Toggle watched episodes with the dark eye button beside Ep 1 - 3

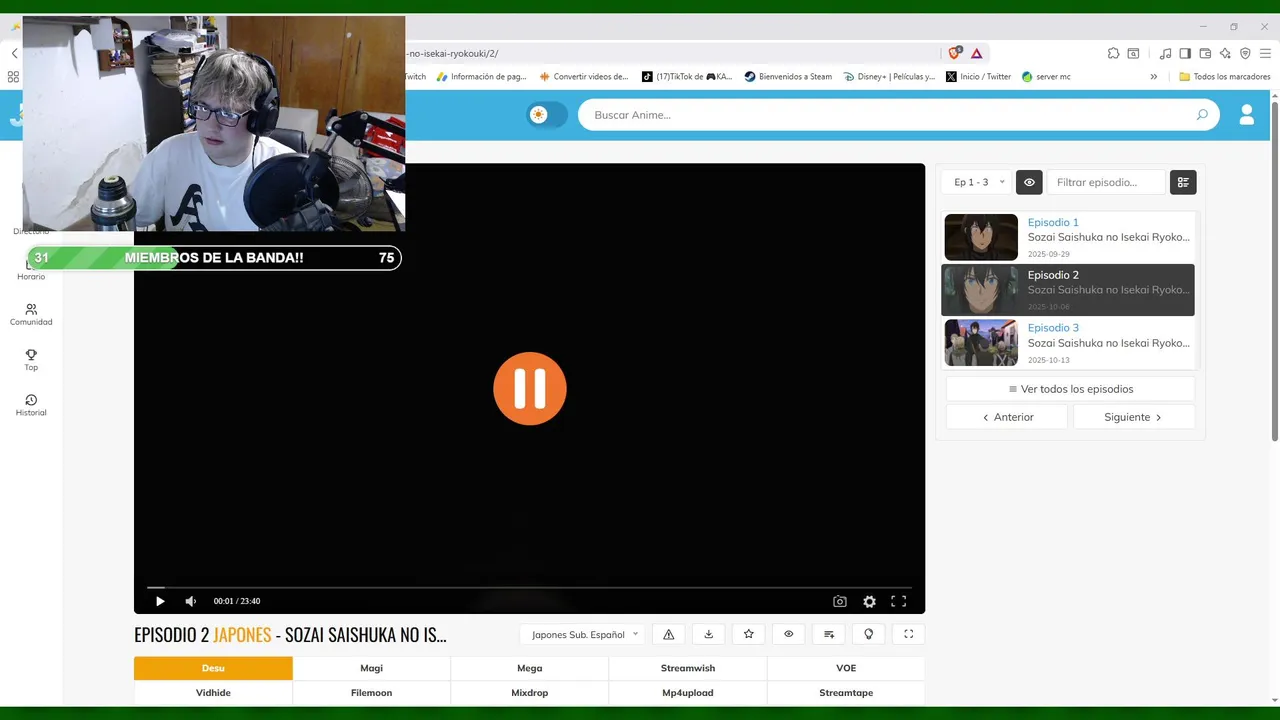[x=1029, y=182]
